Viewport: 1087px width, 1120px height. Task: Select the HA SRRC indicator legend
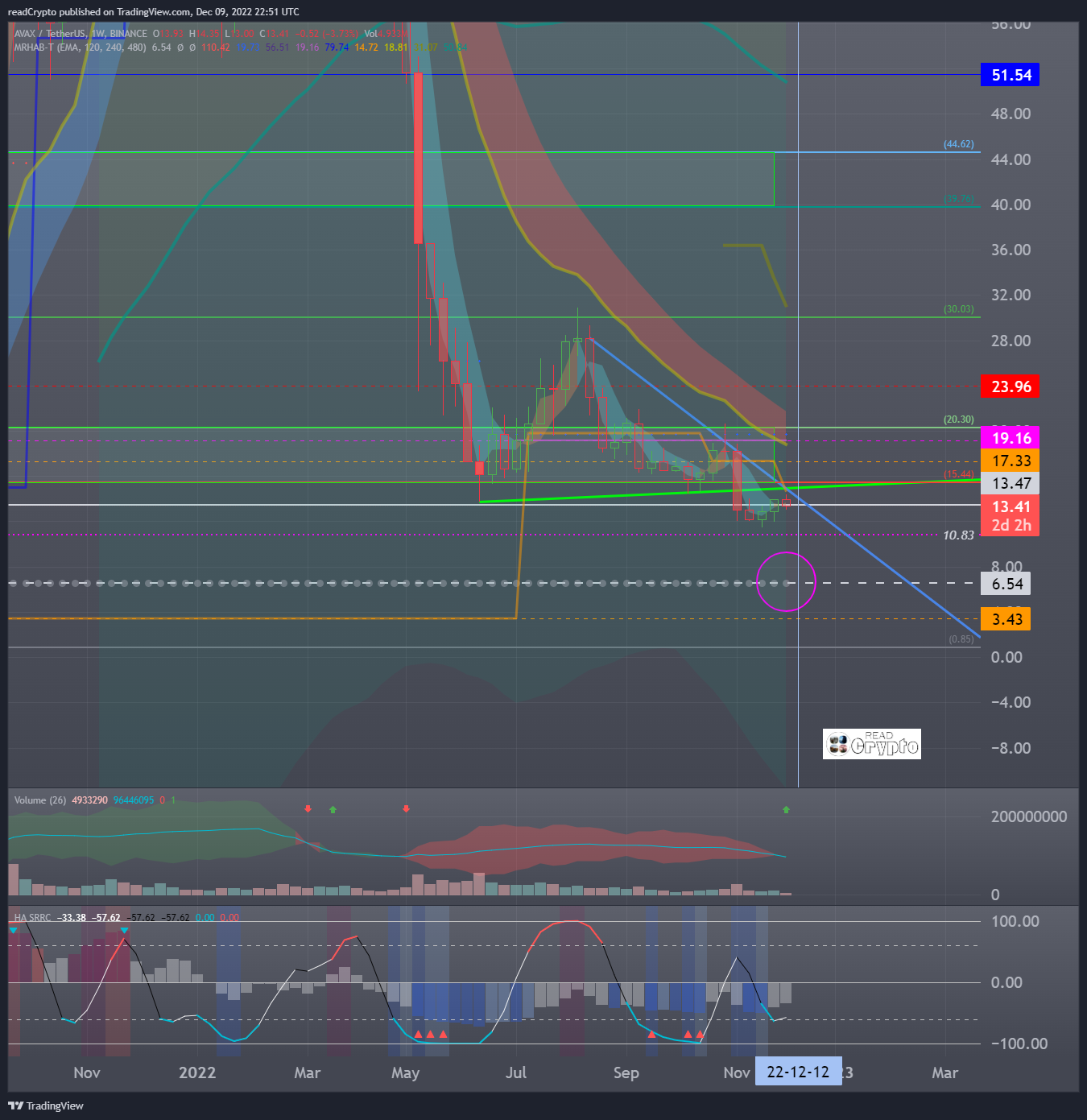[32, 918]
